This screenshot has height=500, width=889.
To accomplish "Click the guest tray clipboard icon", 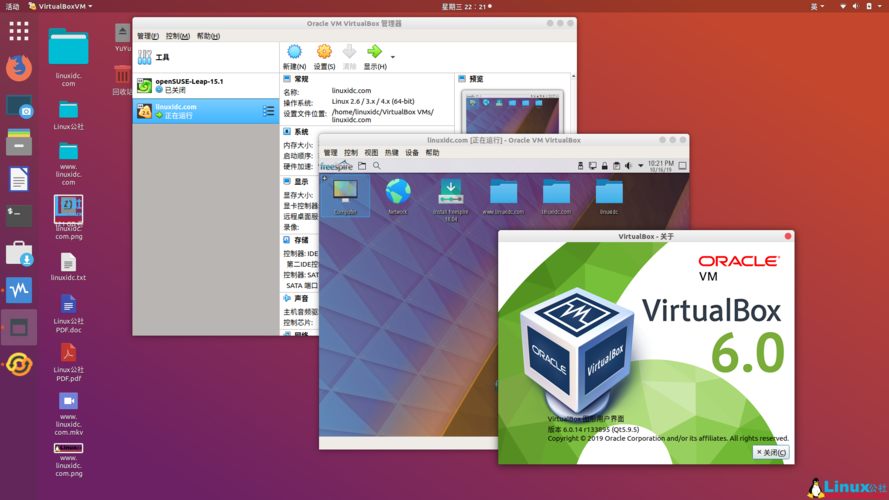I will point(616,166).
